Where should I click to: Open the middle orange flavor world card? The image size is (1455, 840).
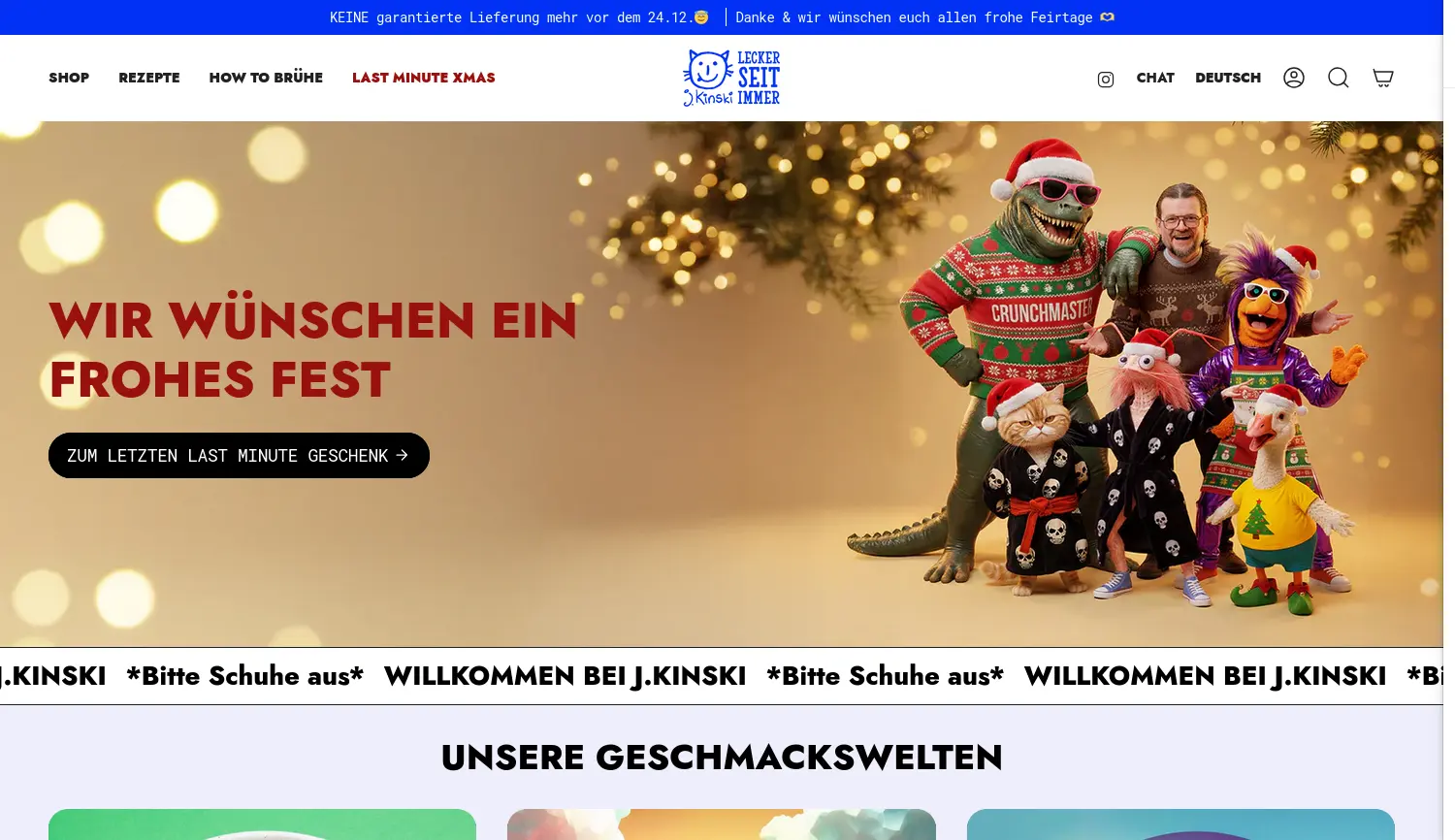[722, 824]
